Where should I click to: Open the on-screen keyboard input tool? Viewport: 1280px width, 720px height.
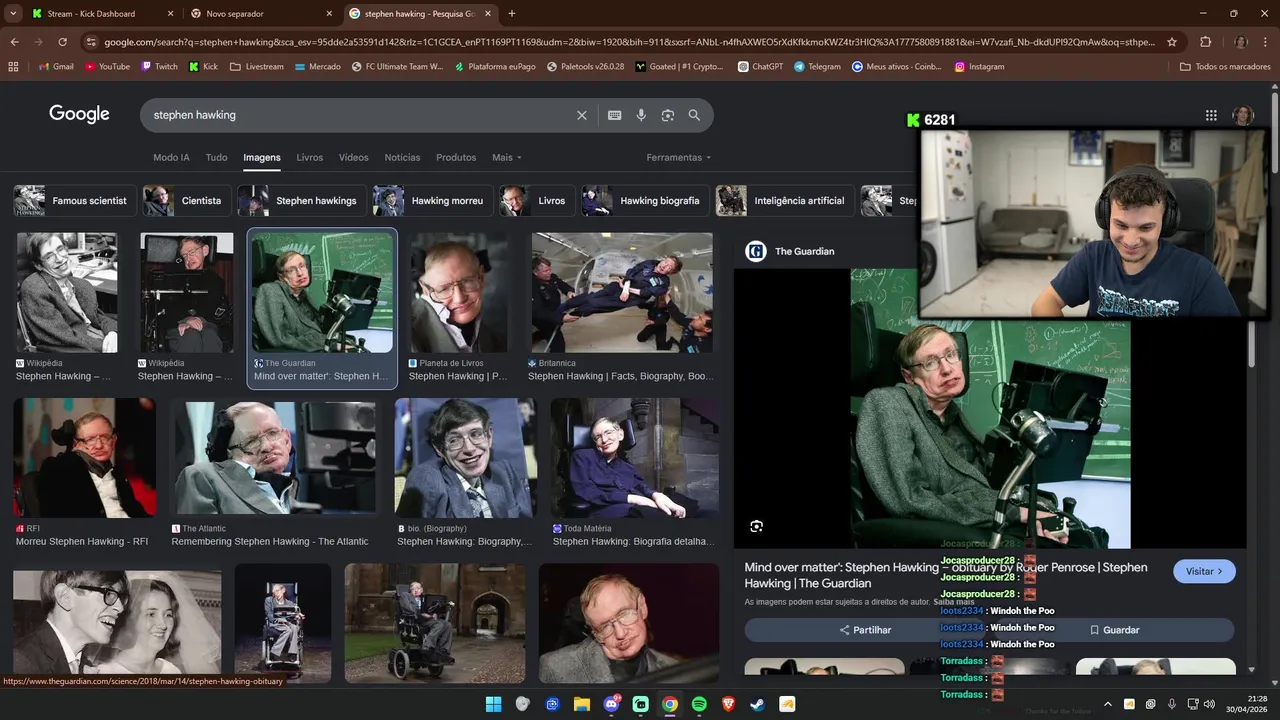pos(615,115)
